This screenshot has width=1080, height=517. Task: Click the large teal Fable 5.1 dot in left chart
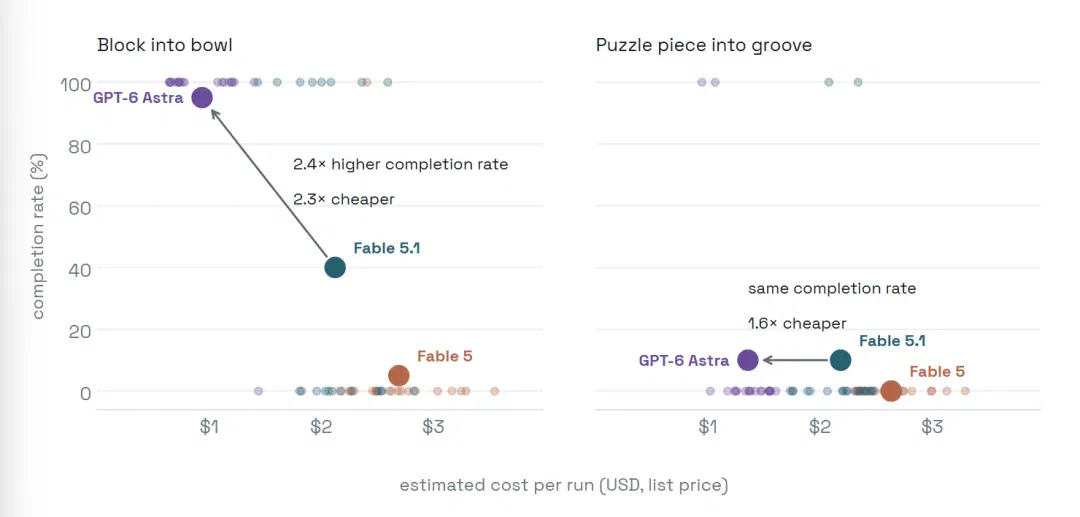tap(335, 267)
